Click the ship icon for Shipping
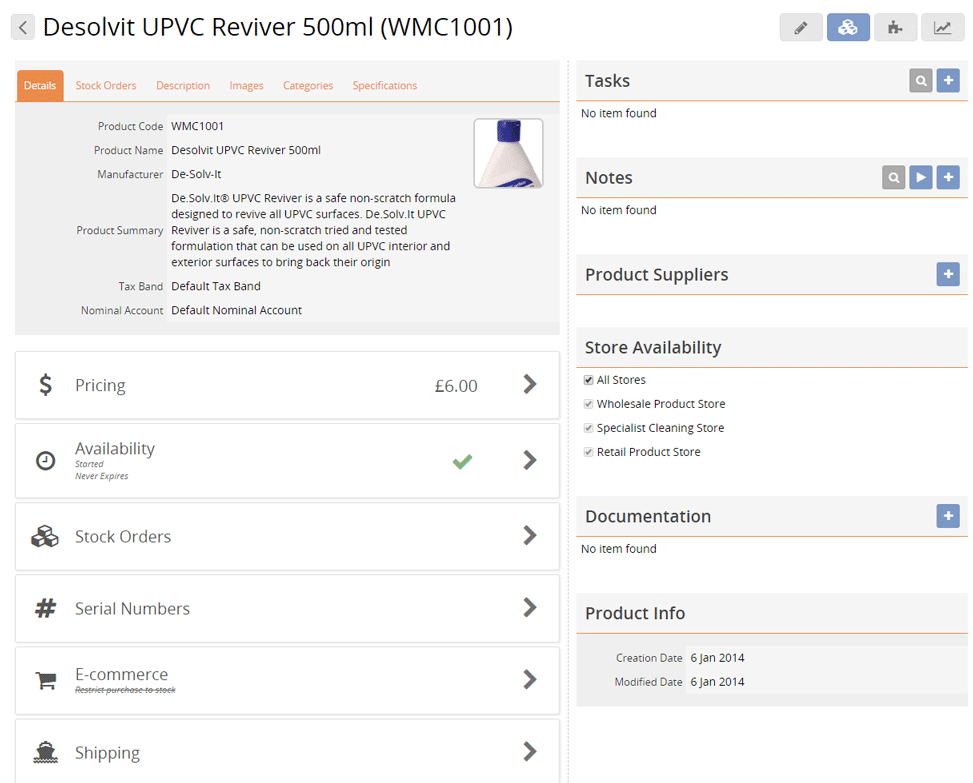Screen dimensions: 973x783 [45, 753]
